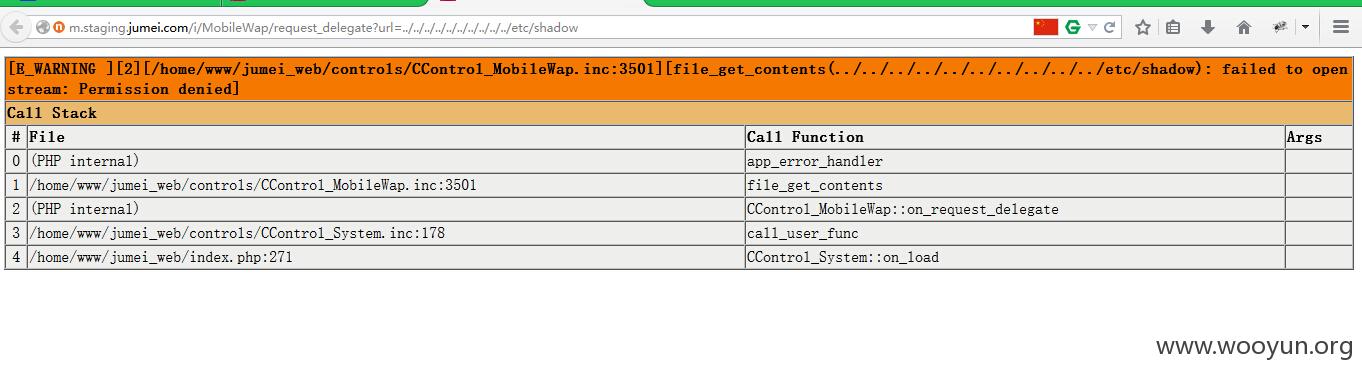
Task: Click the Call Stack header row
Action: pyautogui.click(x=679, y=113)
